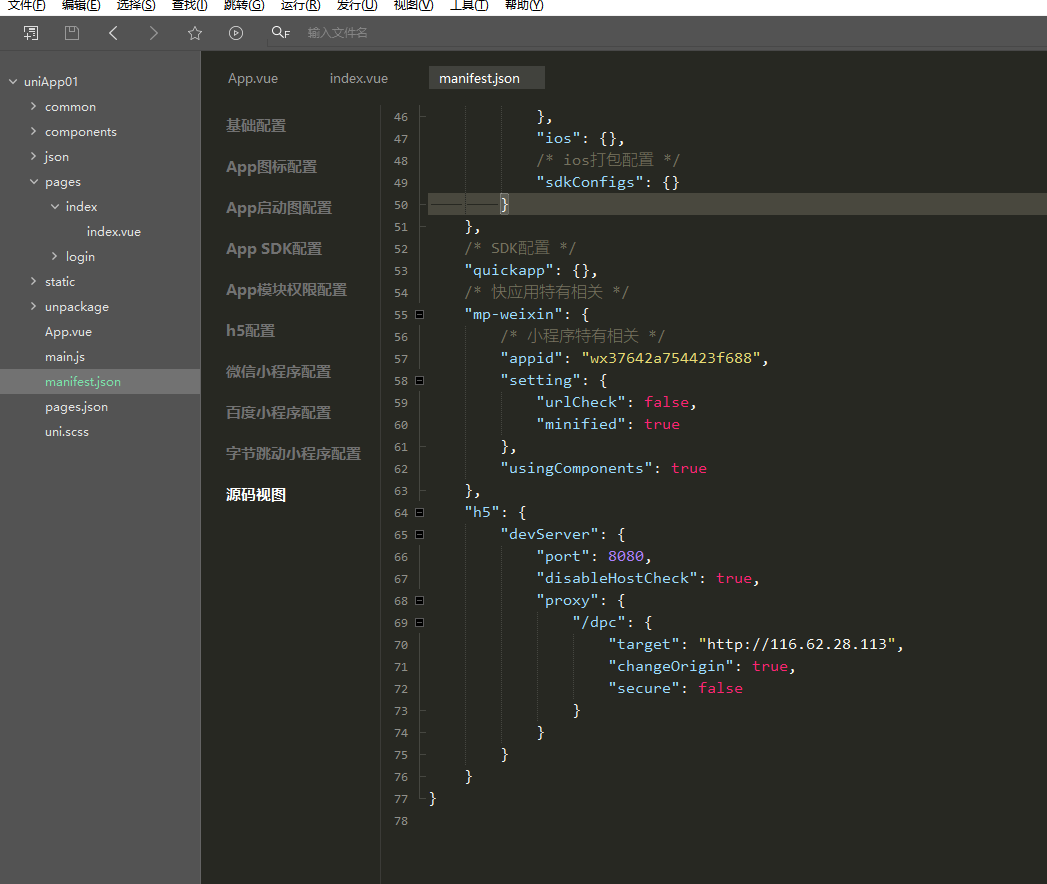Go back with the left arrow icon
The height and width of the screenshot is (884, 1047).
(113, 33)
